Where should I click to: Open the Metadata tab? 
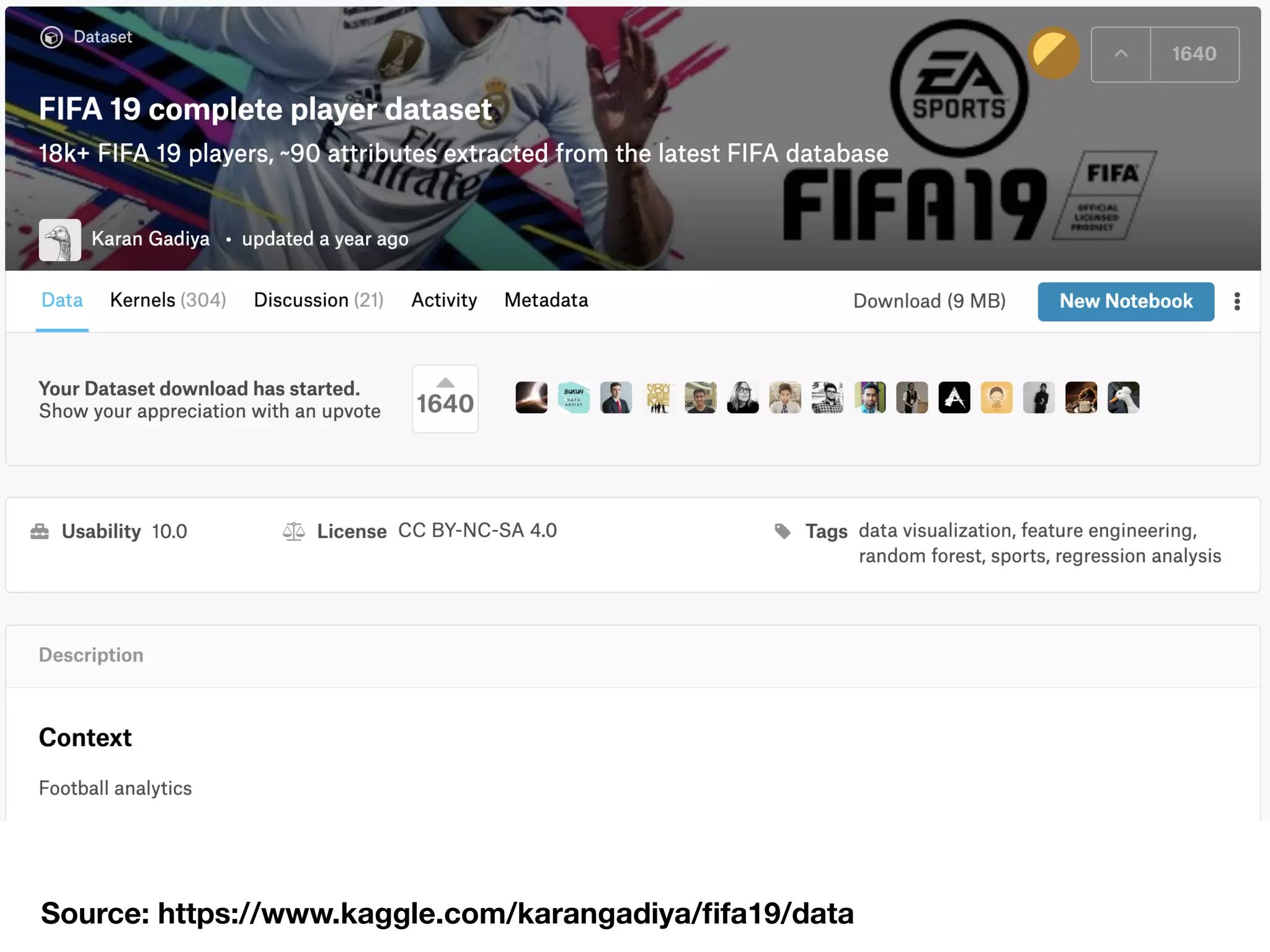546,300
